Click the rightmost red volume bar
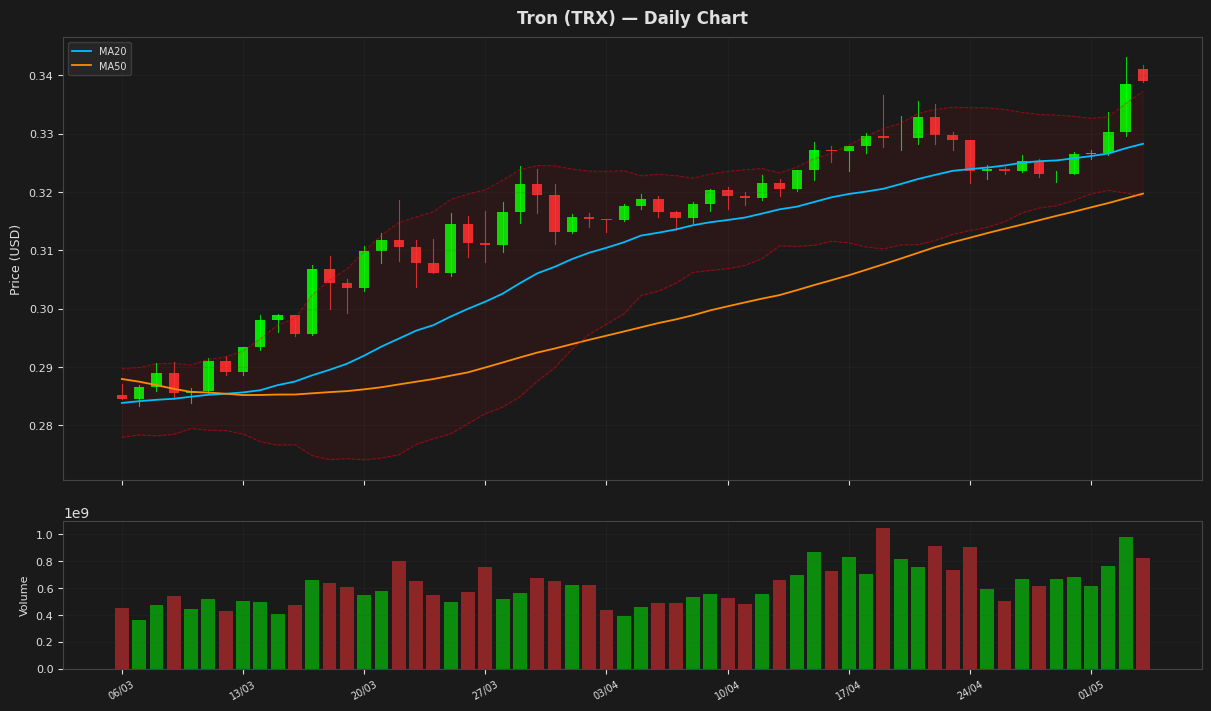 tap(1143, 614)
